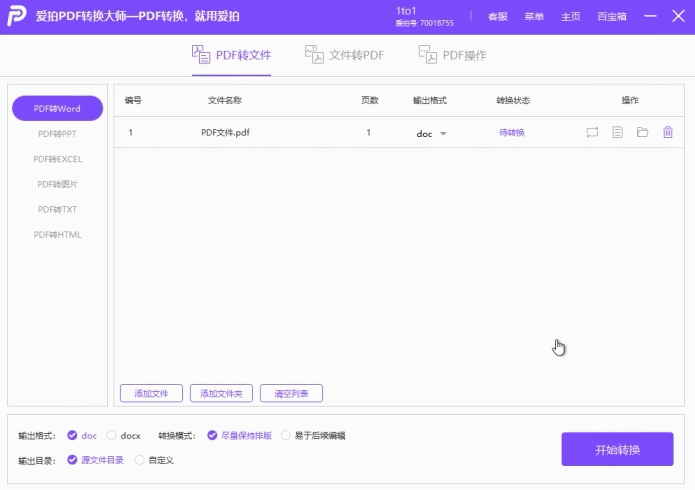Click the 输出格式 column header

pos(429,100)
